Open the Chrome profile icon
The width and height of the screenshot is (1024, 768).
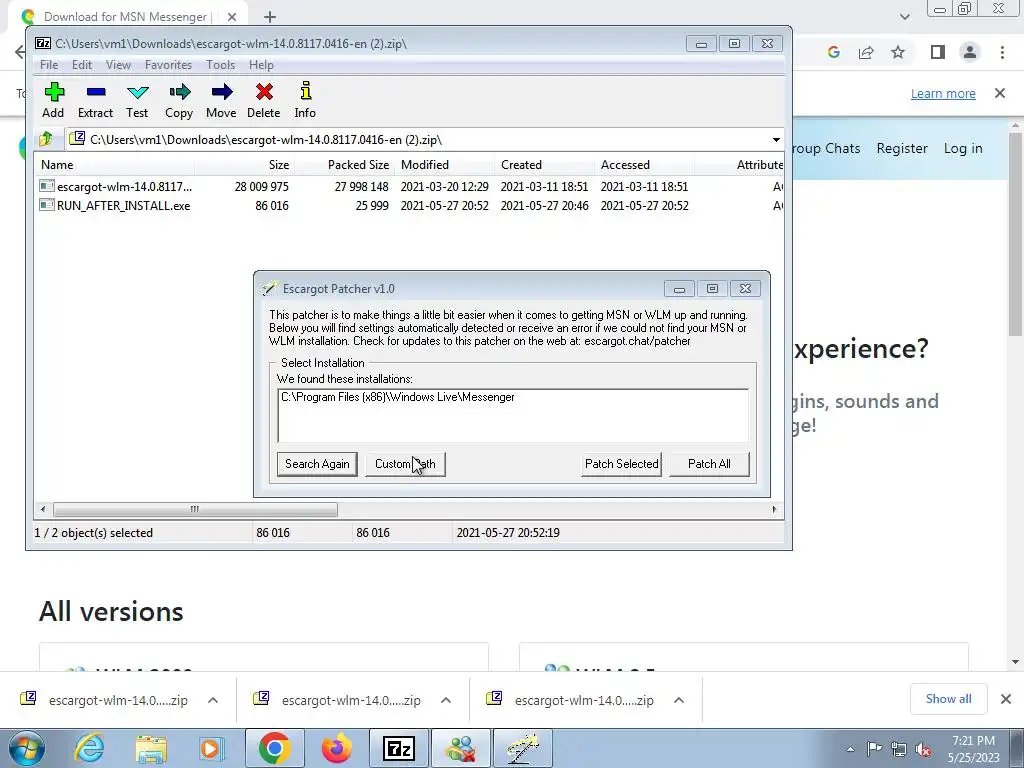pos(970,52)
